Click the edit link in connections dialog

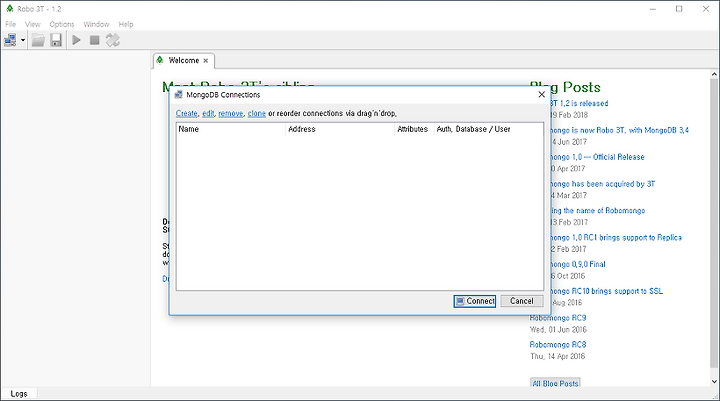[x=208, y=113]
